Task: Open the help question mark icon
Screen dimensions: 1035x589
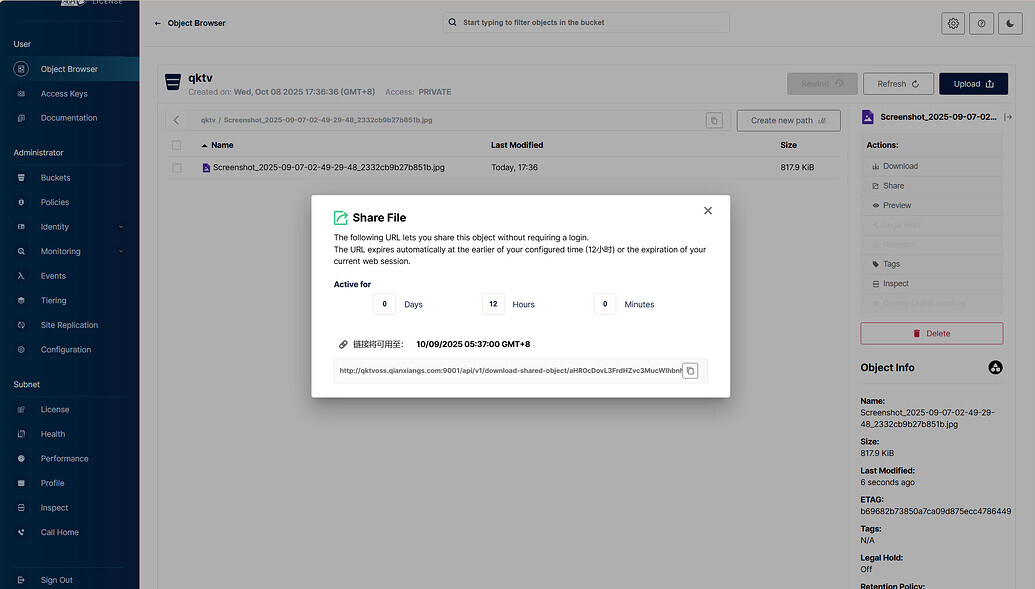Action: point(981,23)
